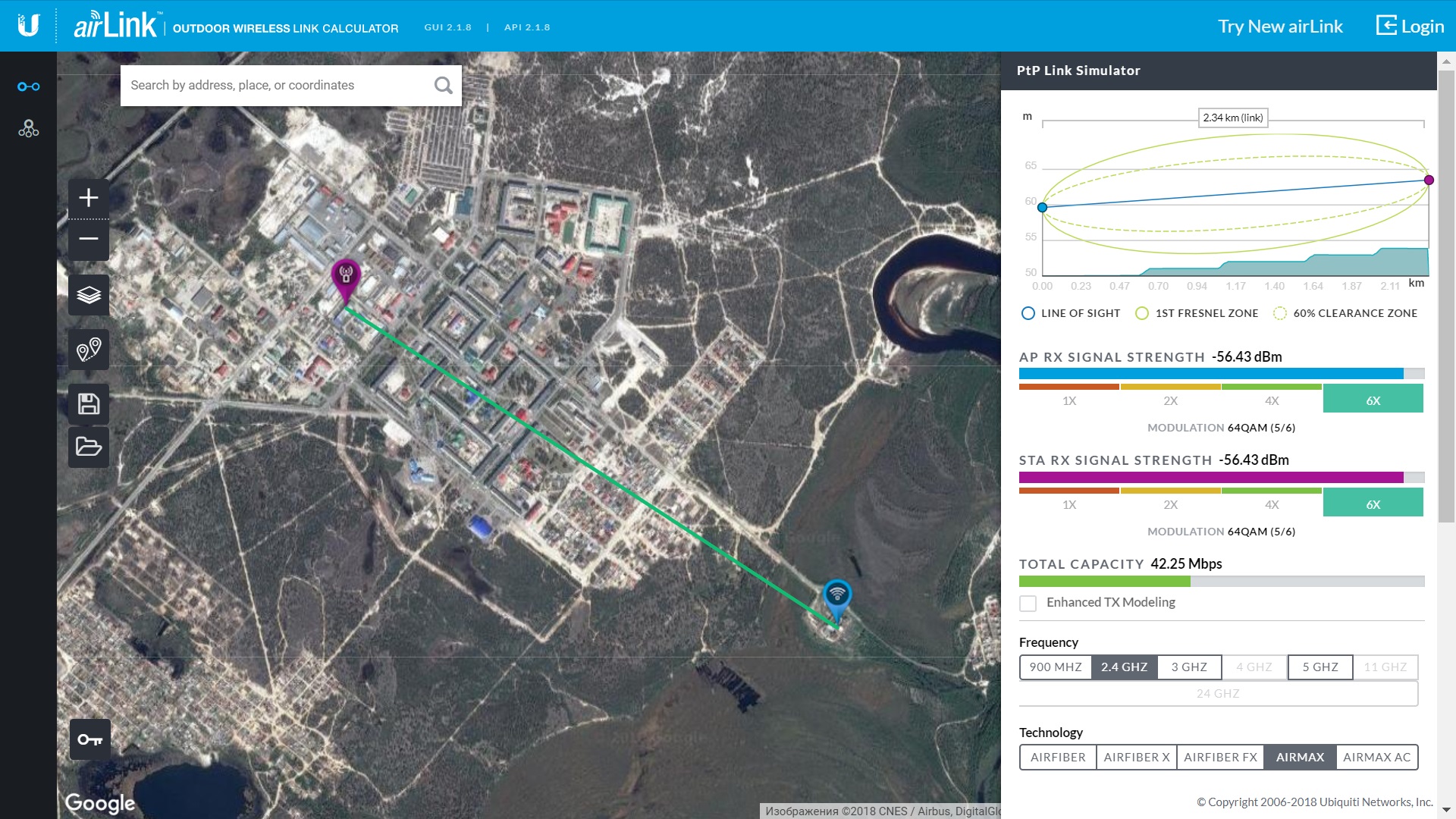The width and height of the screenshot is (1456, 819).
Task: Open Try New airLink link
Action: tap(1280, 27)
